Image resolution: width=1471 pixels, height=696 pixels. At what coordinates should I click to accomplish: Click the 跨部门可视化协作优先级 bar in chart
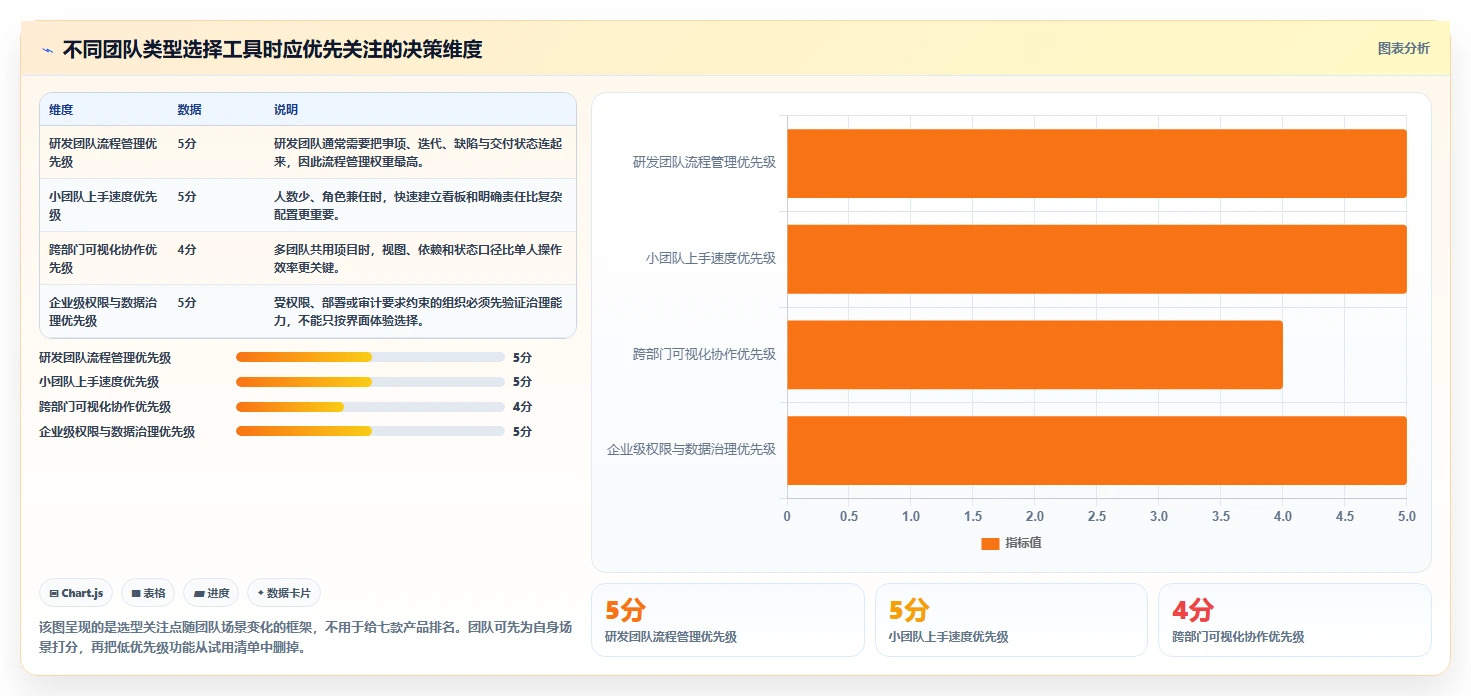coord(1035,355)
